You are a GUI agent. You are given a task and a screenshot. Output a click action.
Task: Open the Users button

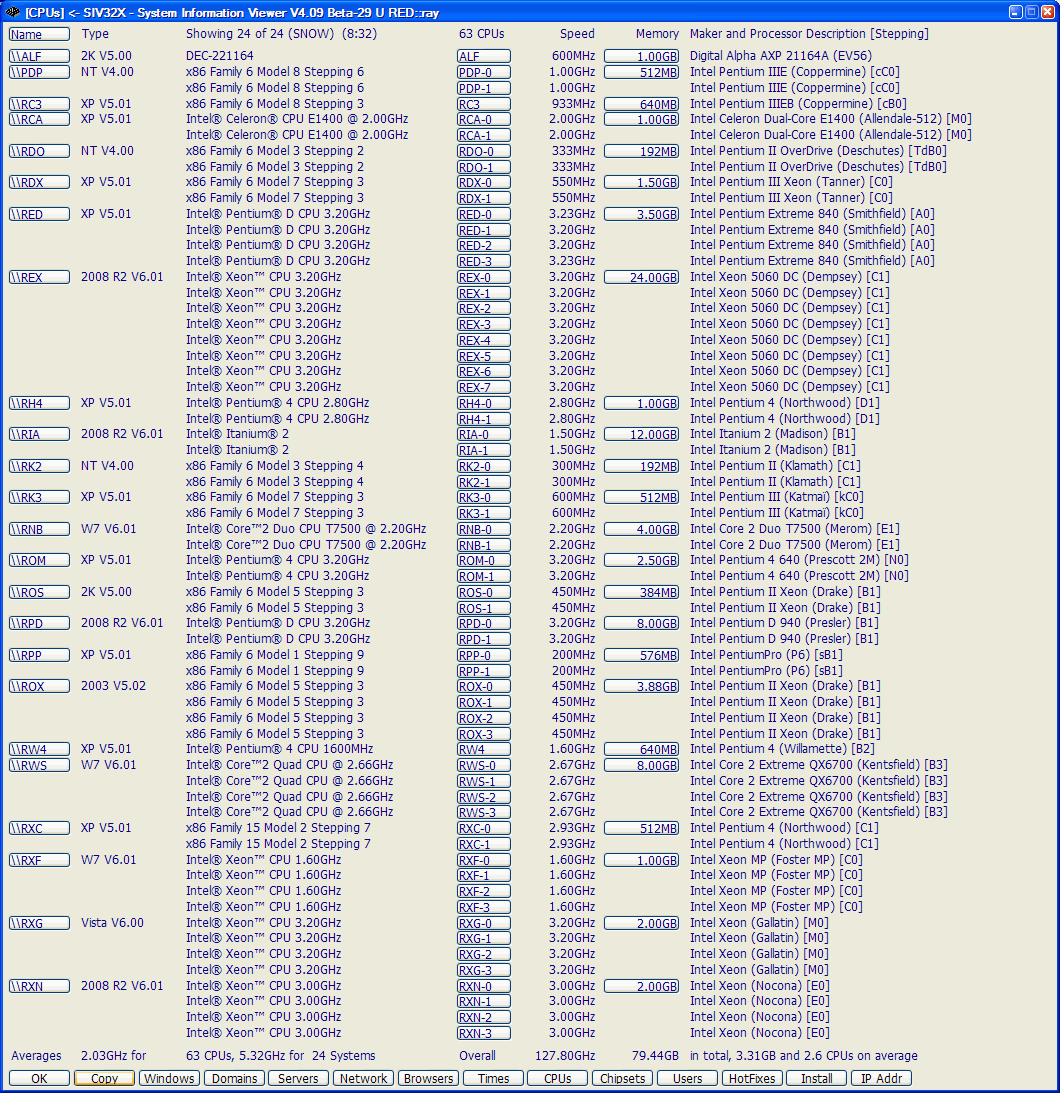pyautogui.click(x=687, y=1078)
